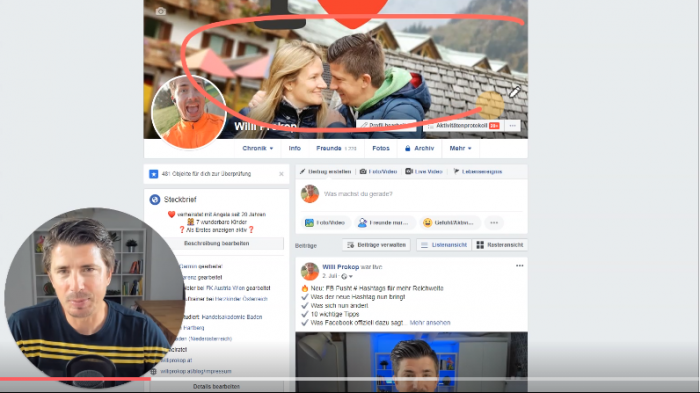This screenshot has width=700, height=393.
Task: Click Details bearbeiten button
Action: pos(217,386)
